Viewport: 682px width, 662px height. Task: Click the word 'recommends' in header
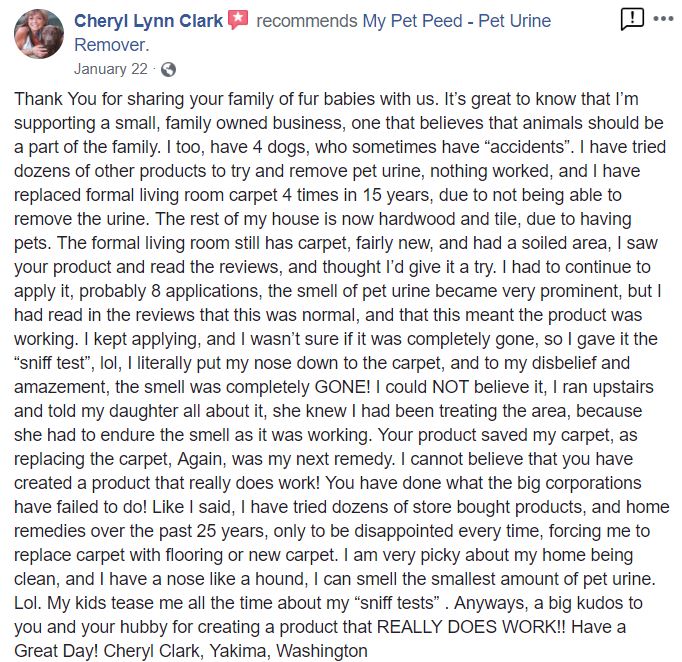click(307, 21)
